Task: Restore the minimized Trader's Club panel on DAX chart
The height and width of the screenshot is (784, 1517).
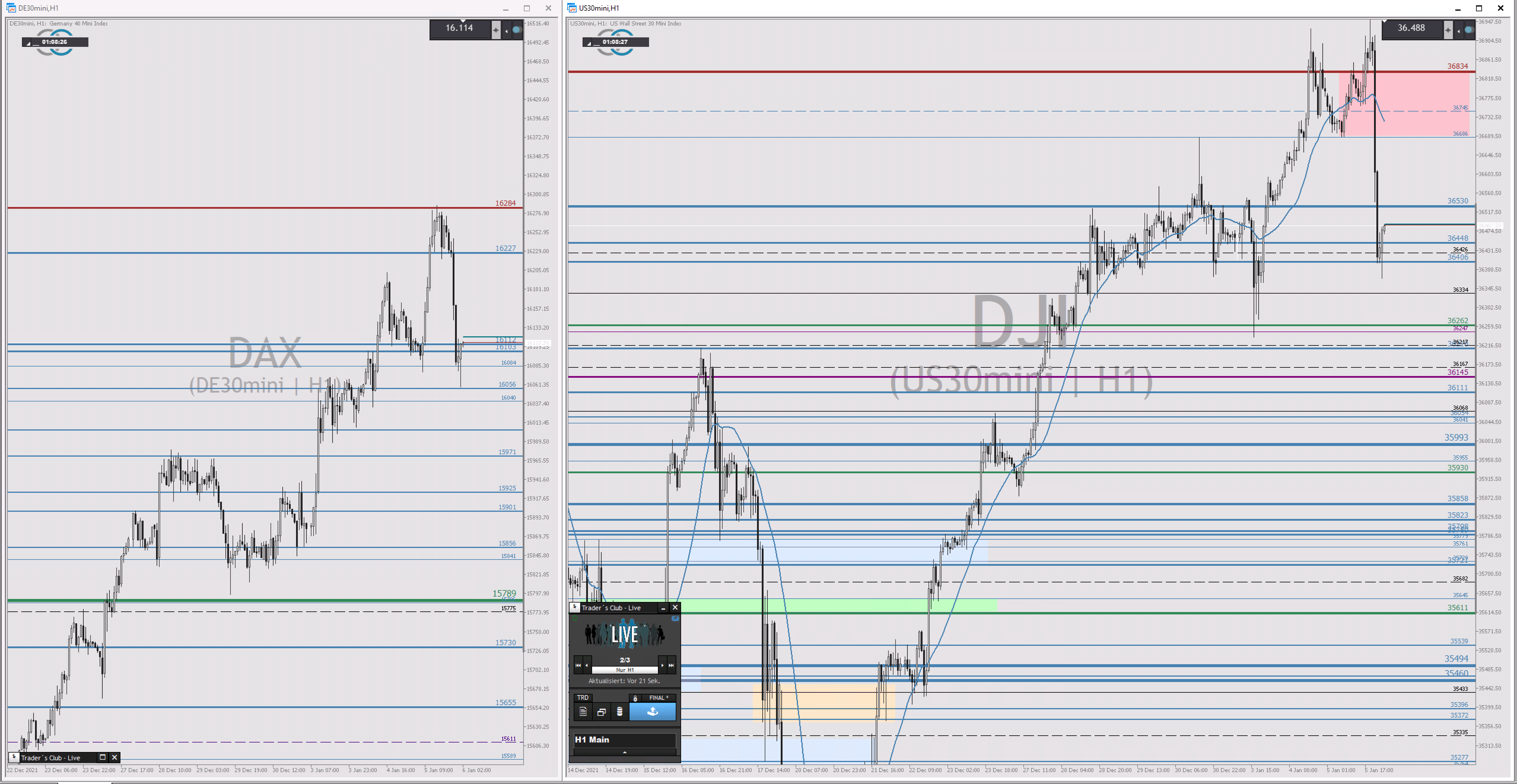Action: tap(102, 758)
